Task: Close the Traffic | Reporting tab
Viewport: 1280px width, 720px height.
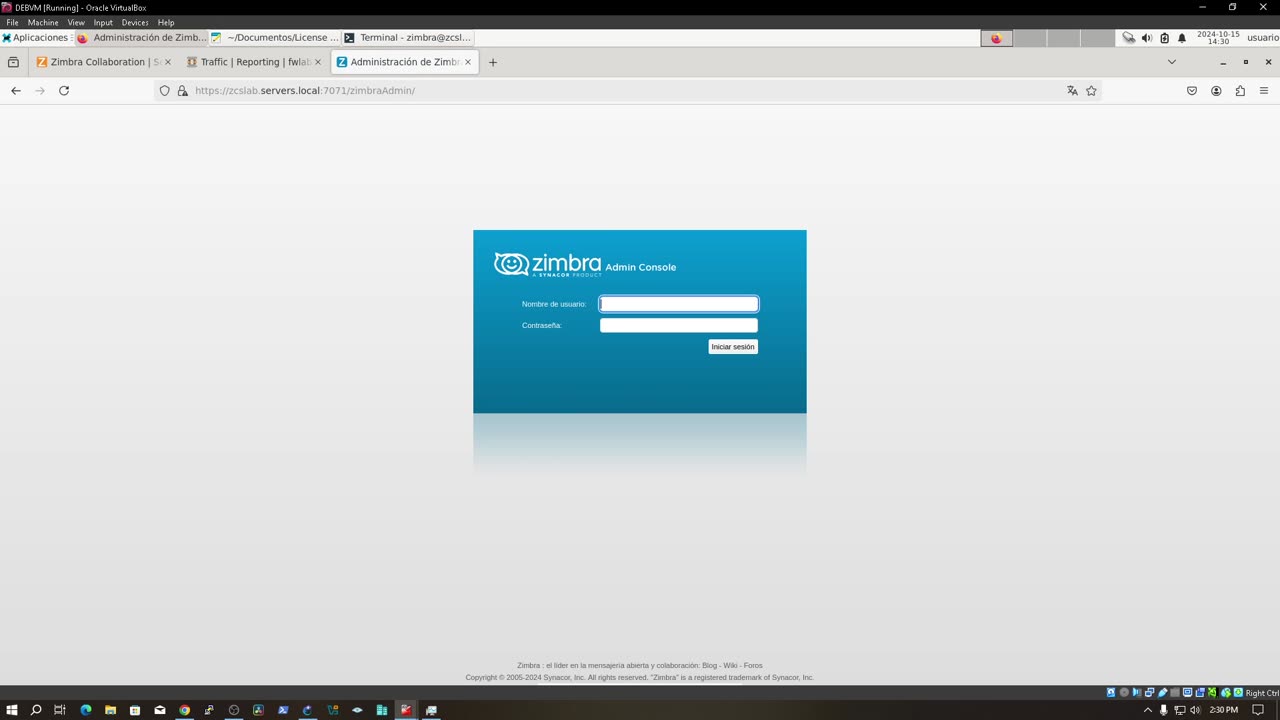Action: click(318, 62)
